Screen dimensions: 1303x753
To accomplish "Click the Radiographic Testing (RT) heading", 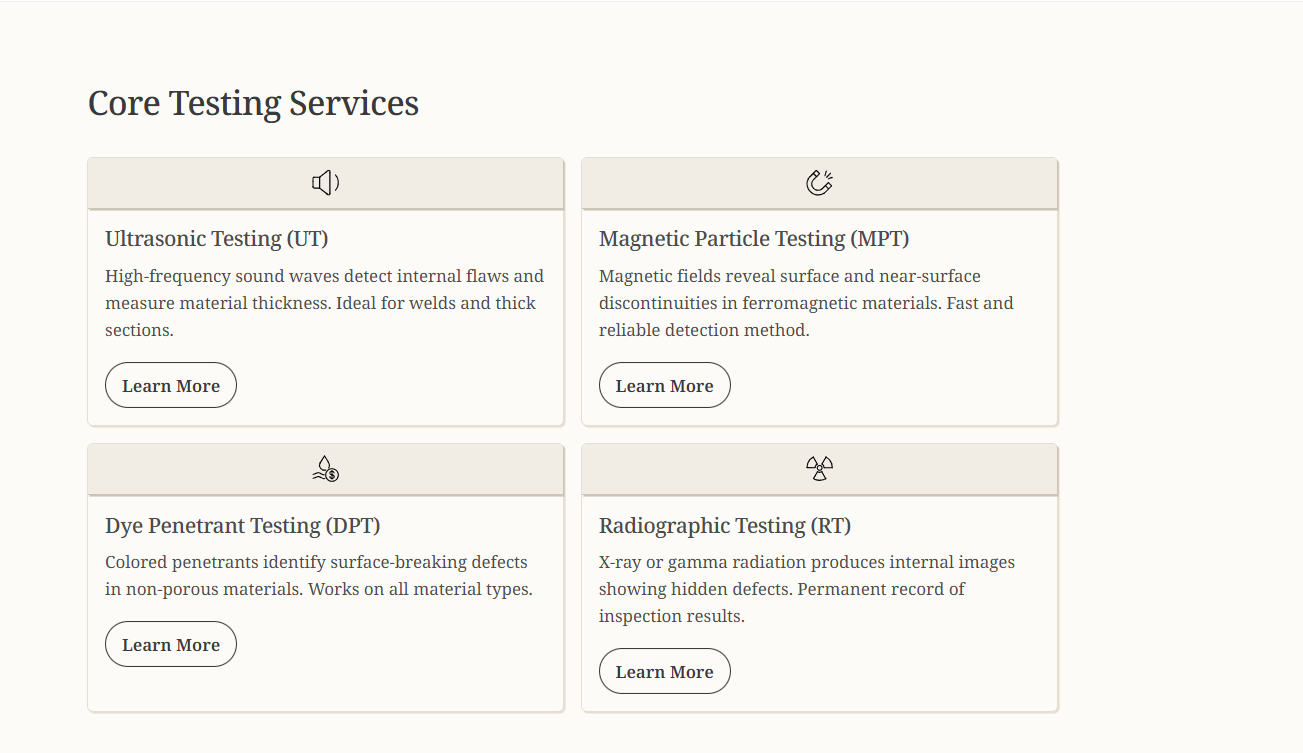I will 725,526.
